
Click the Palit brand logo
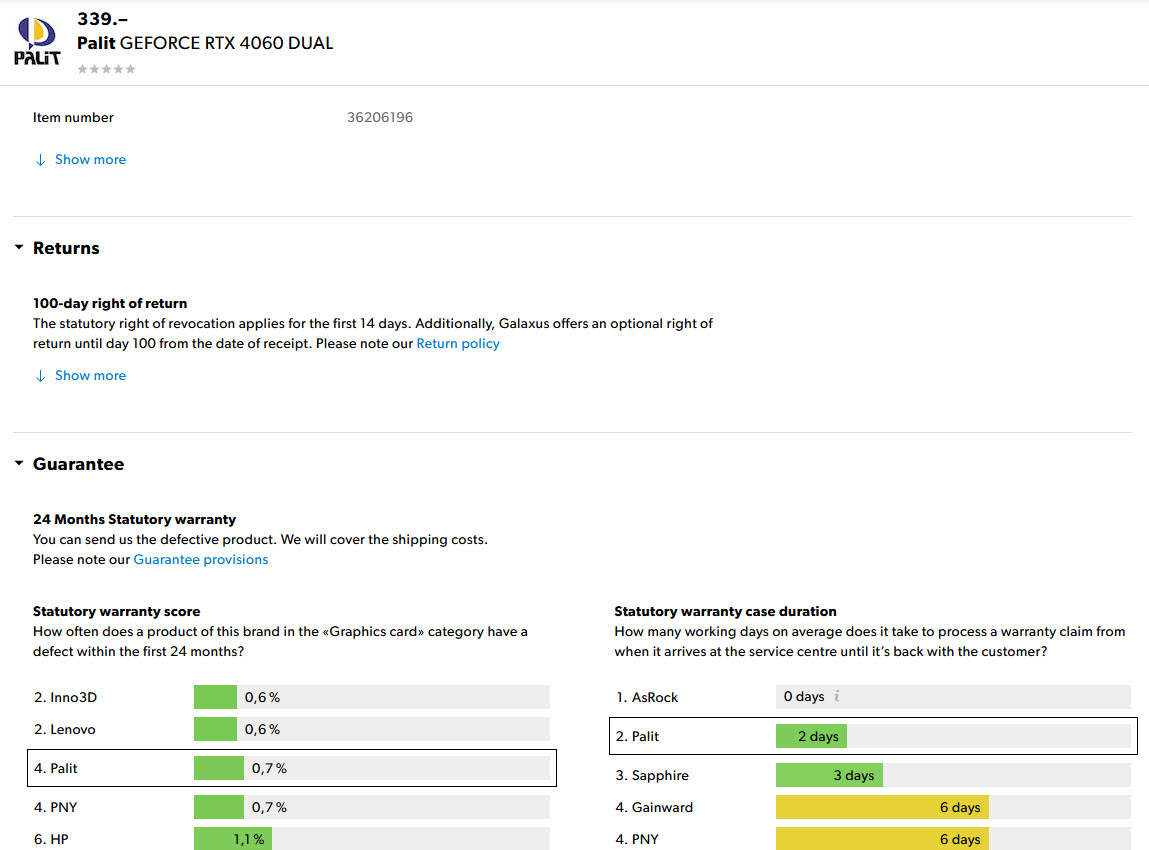pos(37,42)
